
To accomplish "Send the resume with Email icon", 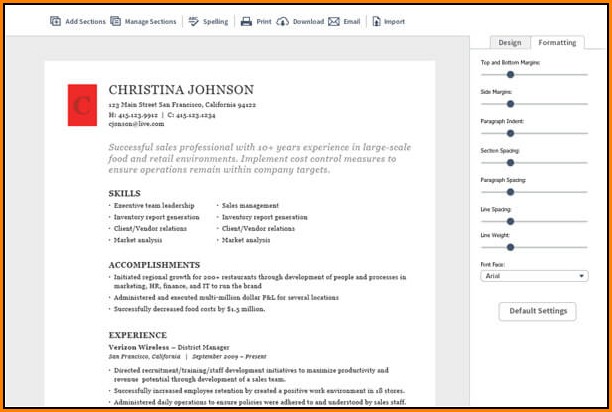I will [334, 21].
